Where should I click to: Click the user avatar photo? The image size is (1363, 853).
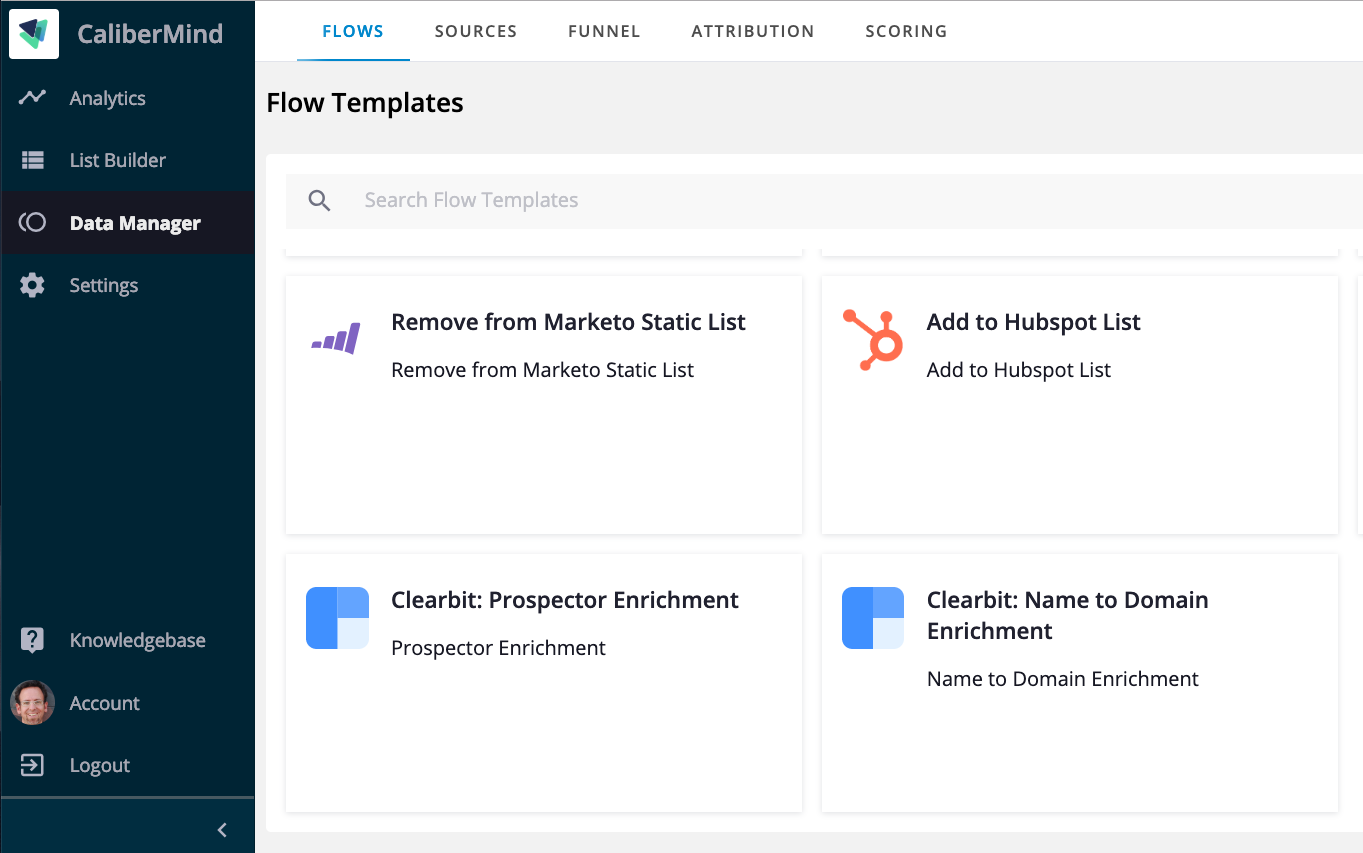tap(33, 703)
